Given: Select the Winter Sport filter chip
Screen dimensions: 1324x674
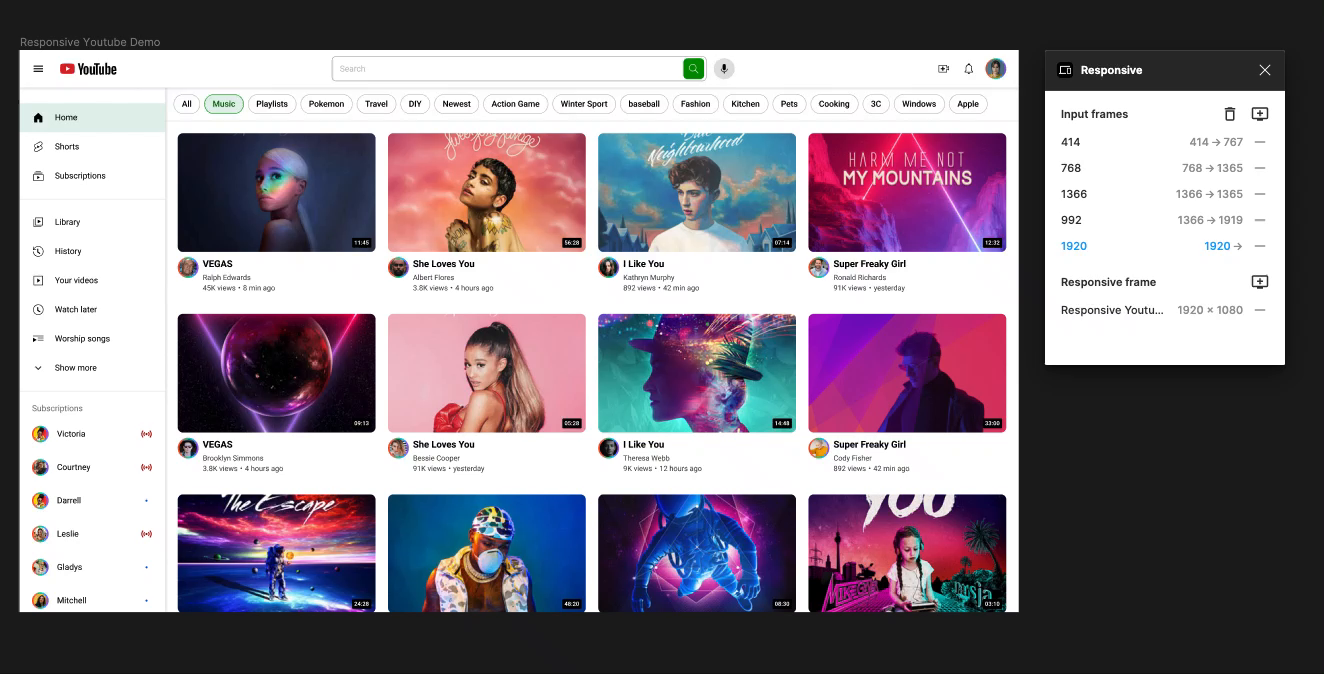Looking at the screenshot, I should point(584,104).
